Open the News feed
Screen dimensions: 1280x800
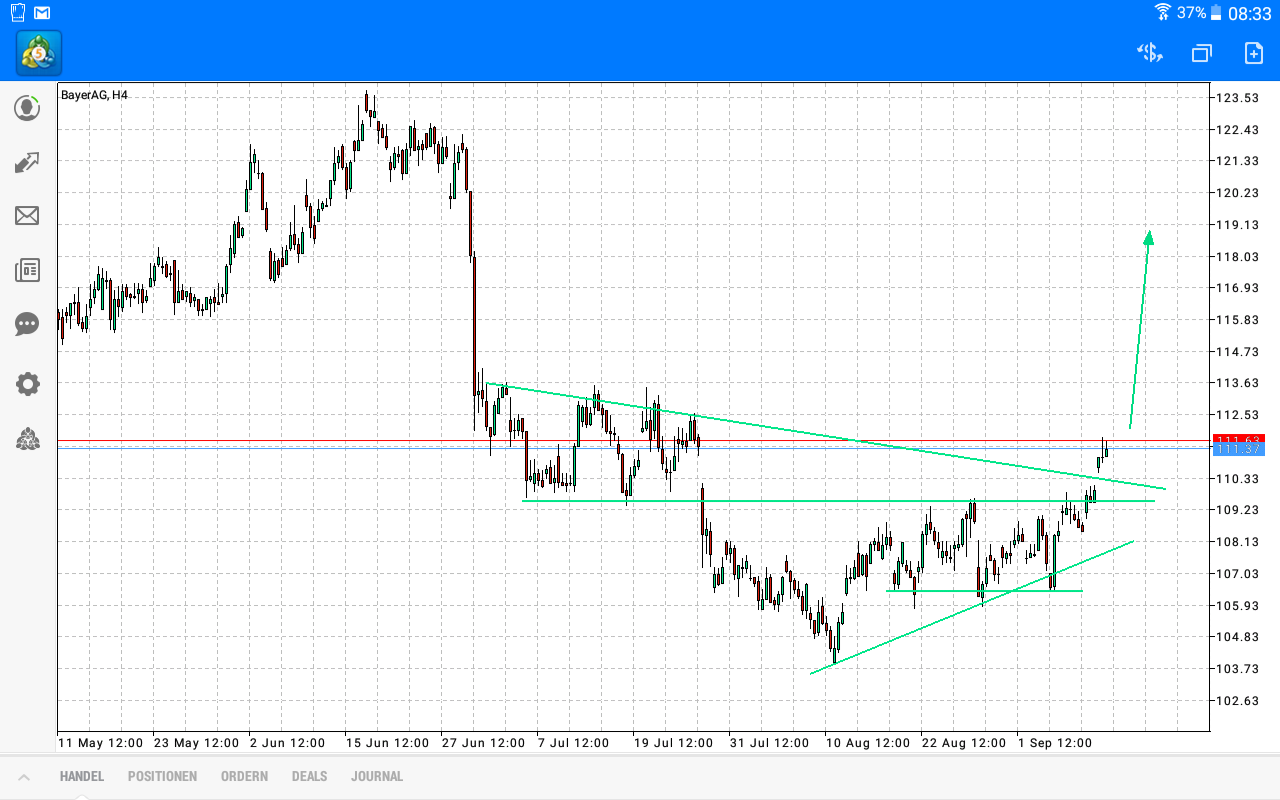(x=27, y=270)
